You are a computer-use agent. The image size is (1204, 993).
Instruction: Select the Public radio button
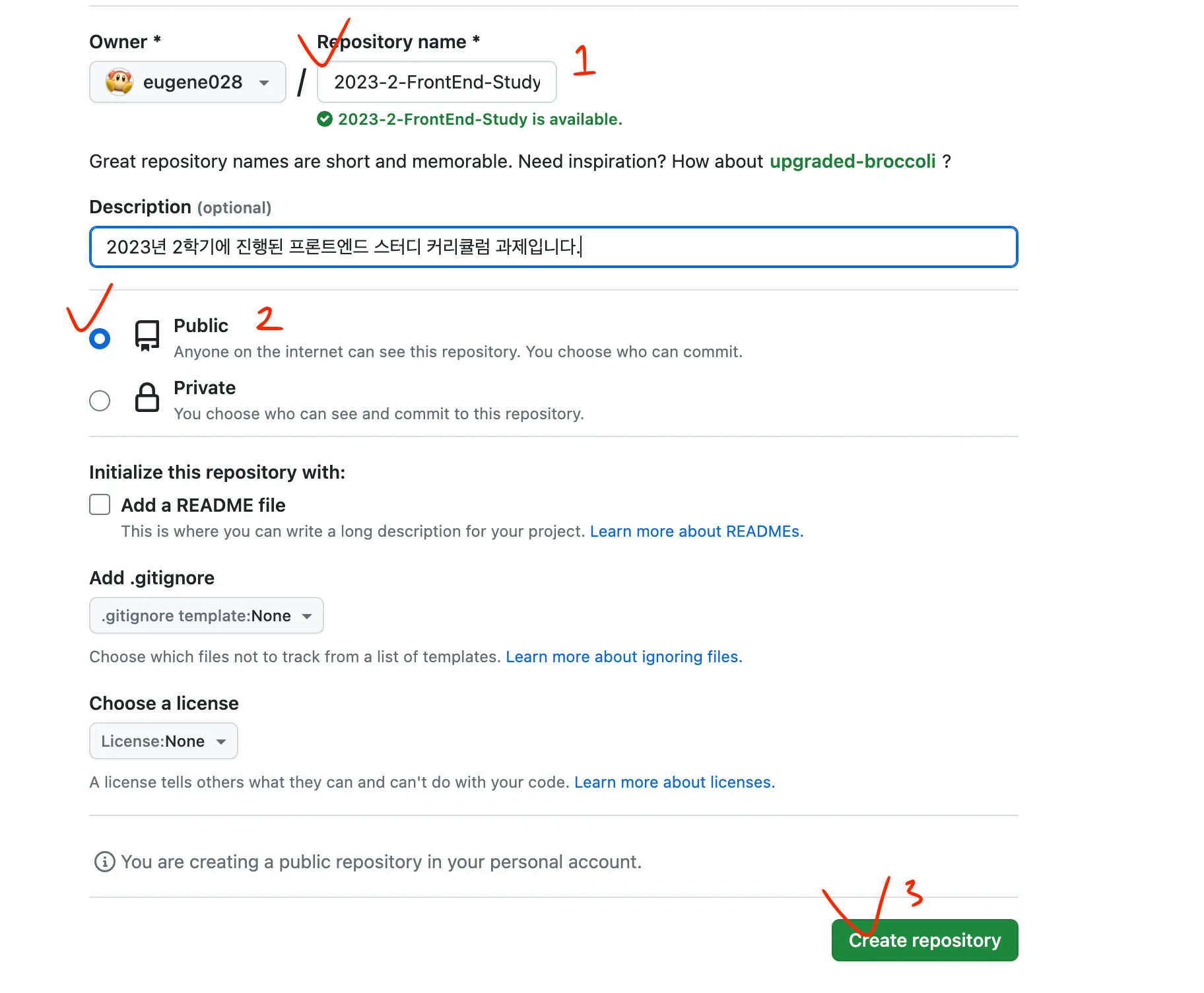[x=100, y=339]
